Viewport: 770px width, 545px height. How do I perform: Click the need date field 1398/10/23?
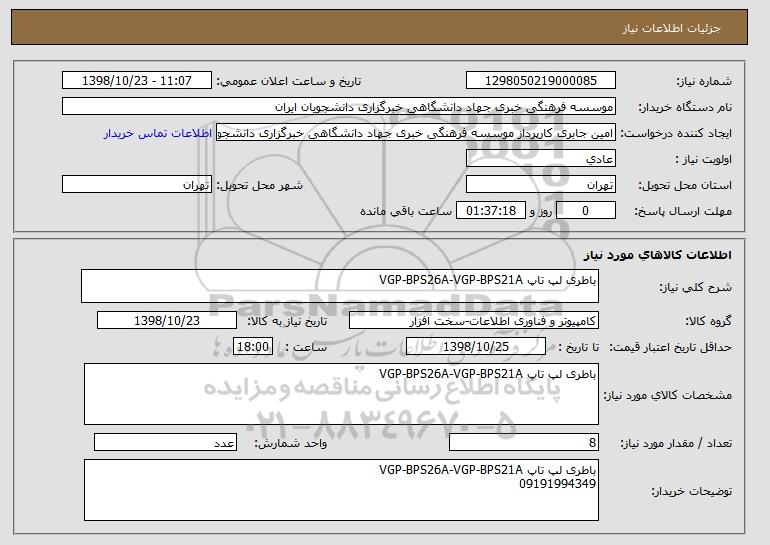(167, 321)
